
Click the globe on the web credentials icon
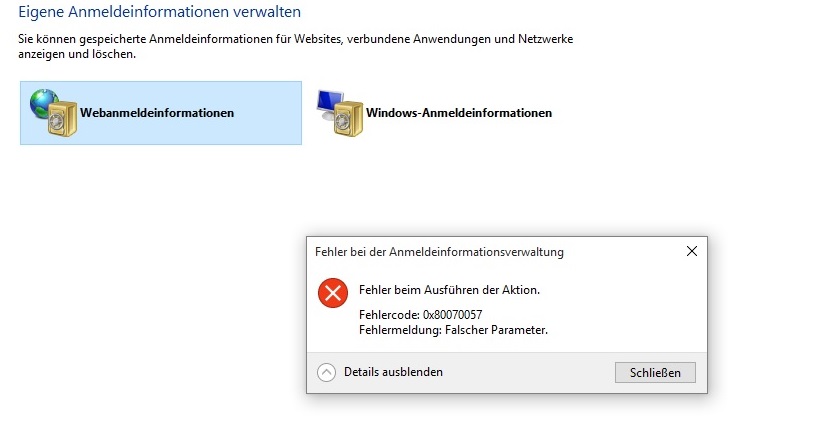tap(44, 103)
